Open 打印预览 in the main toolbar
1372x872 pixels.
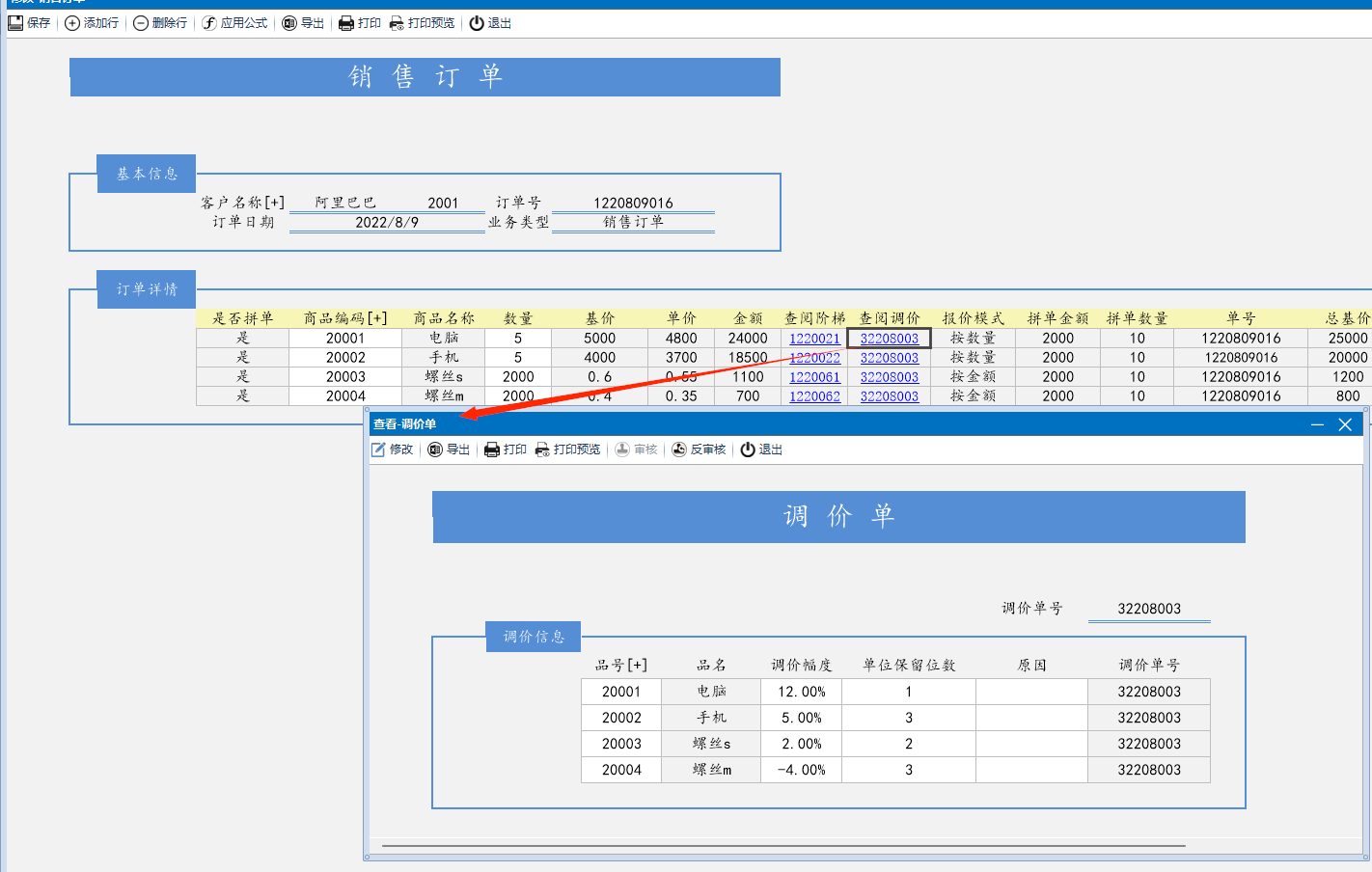[422, 23]
